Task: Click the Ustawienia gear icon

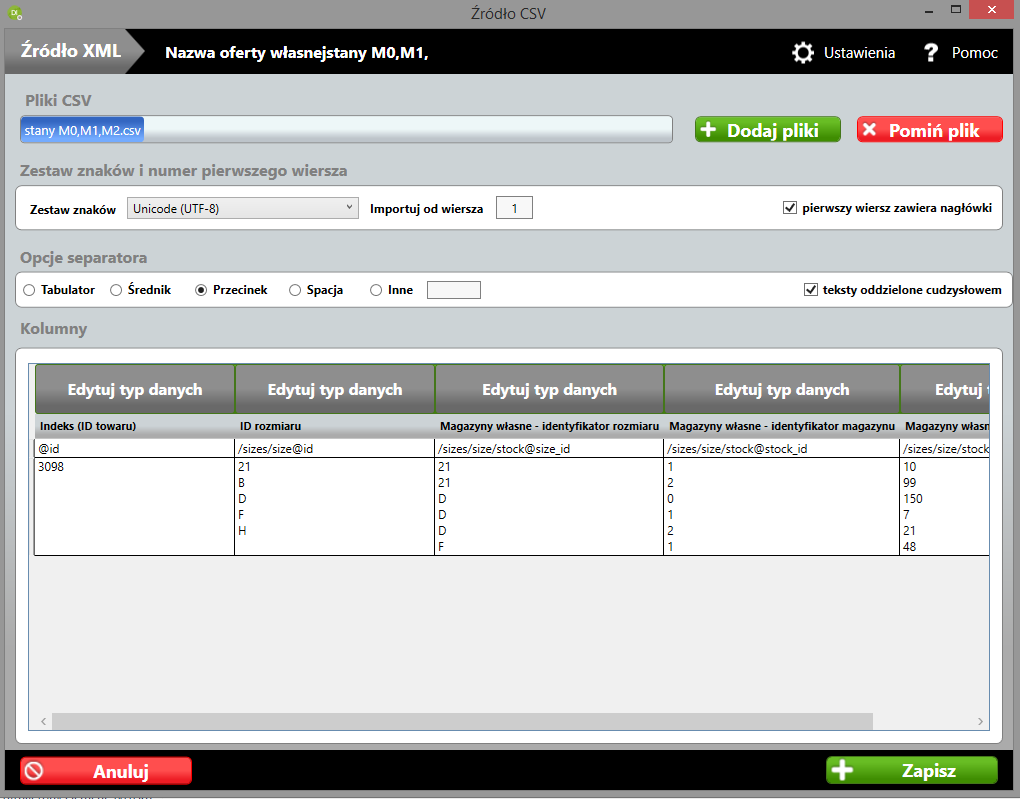Action: click(802, 53)
